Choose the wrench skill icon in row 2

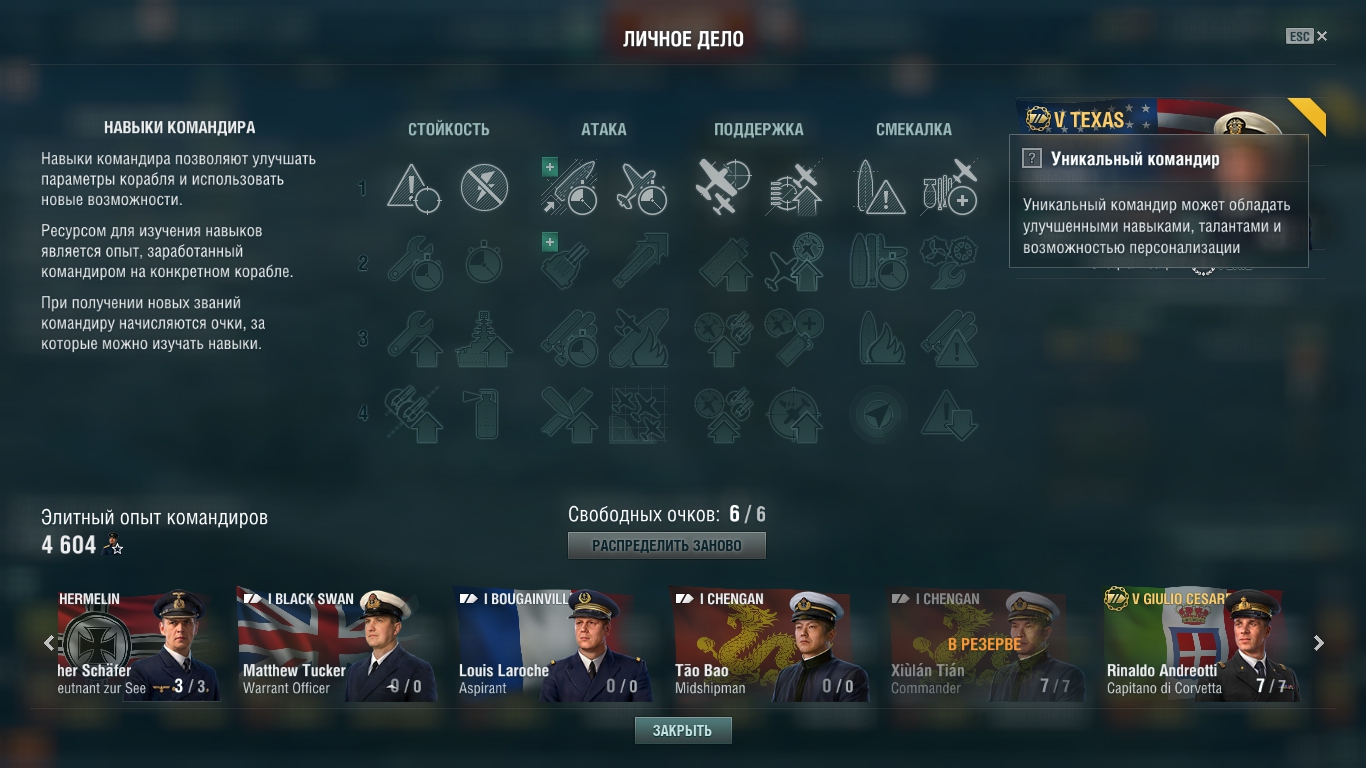414,262
